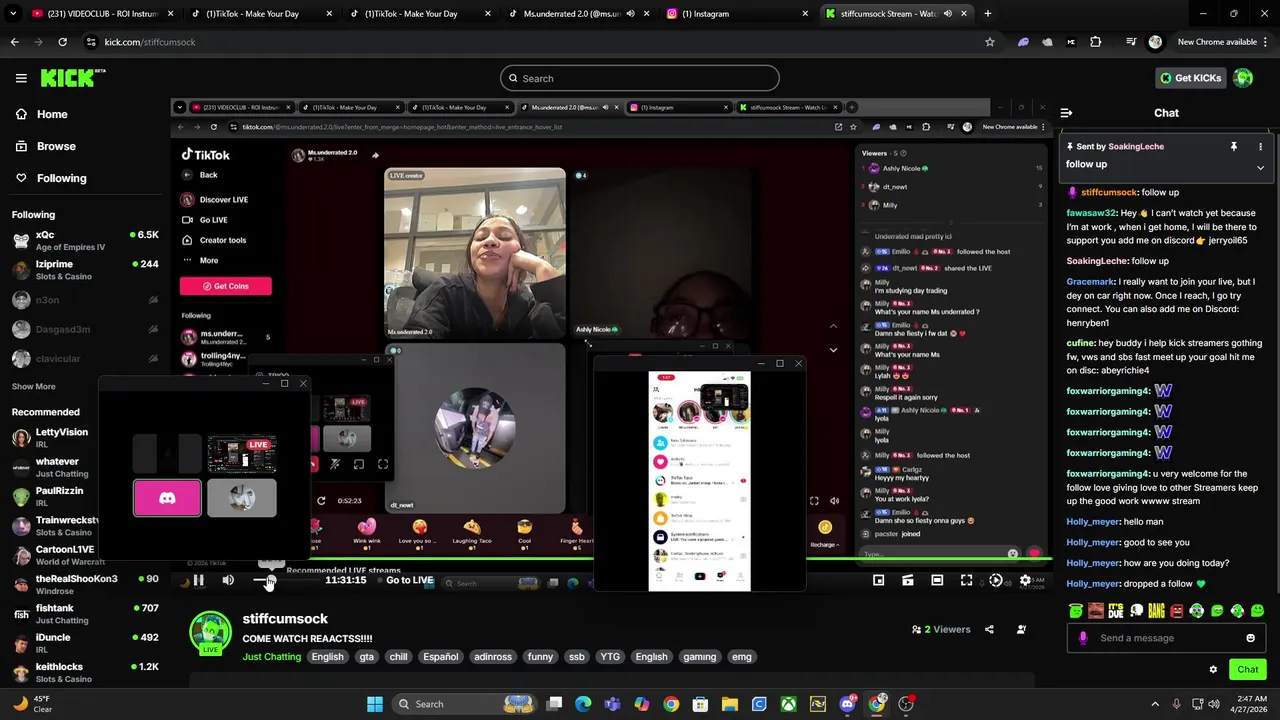Collapse the Chat panel
This screenshot has width=1280, height=720.
click(x=1066, y=113)
